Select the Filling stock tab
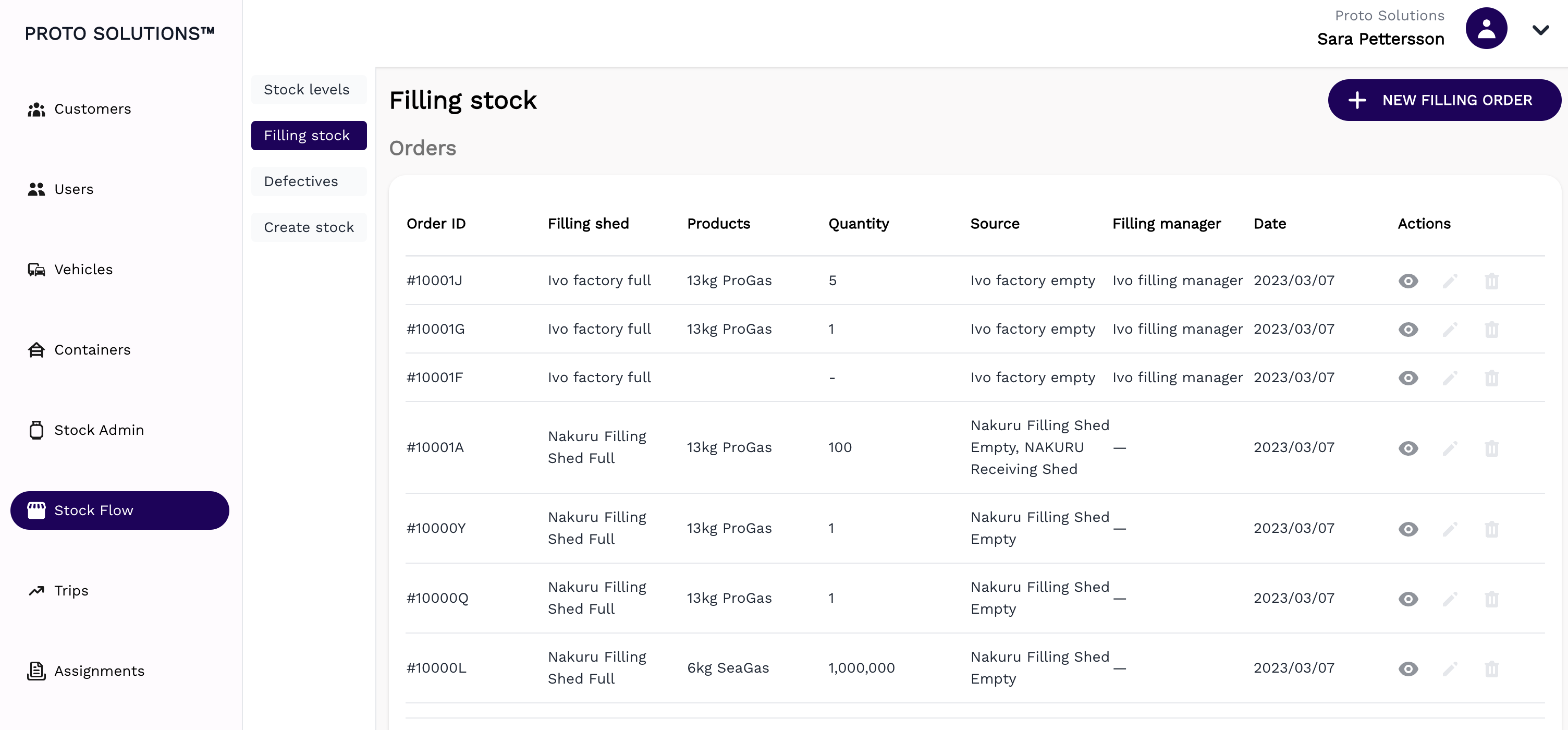1568x730 pixels. coord(309,135)
